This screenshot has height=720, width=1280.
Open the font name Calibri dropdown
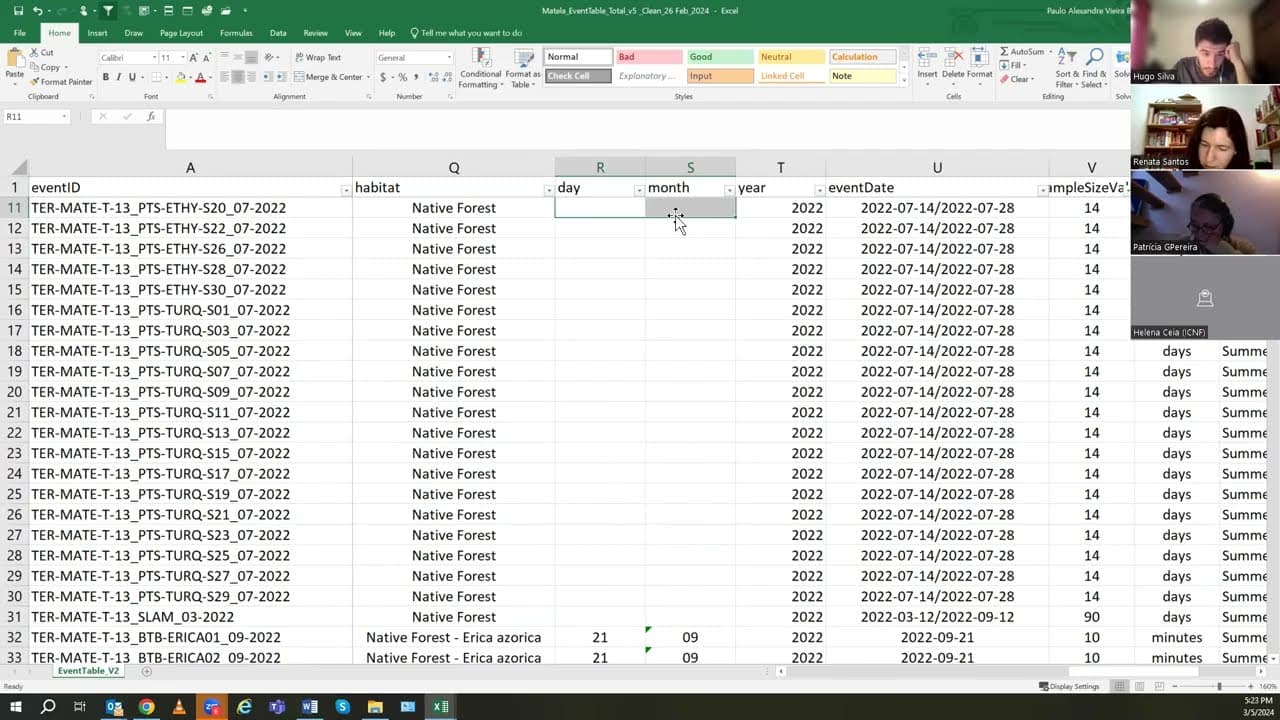pyautogui.click(x=155, y=58)
